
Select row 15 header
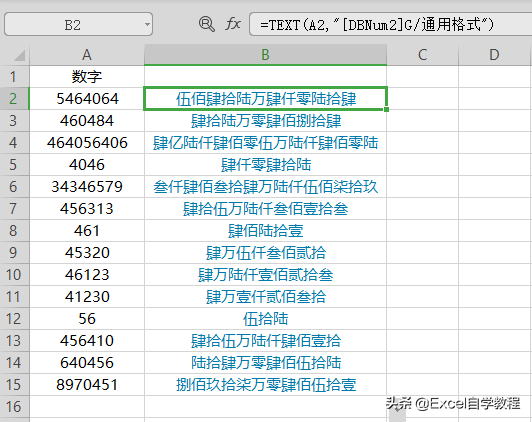click(x=14, y=385)
